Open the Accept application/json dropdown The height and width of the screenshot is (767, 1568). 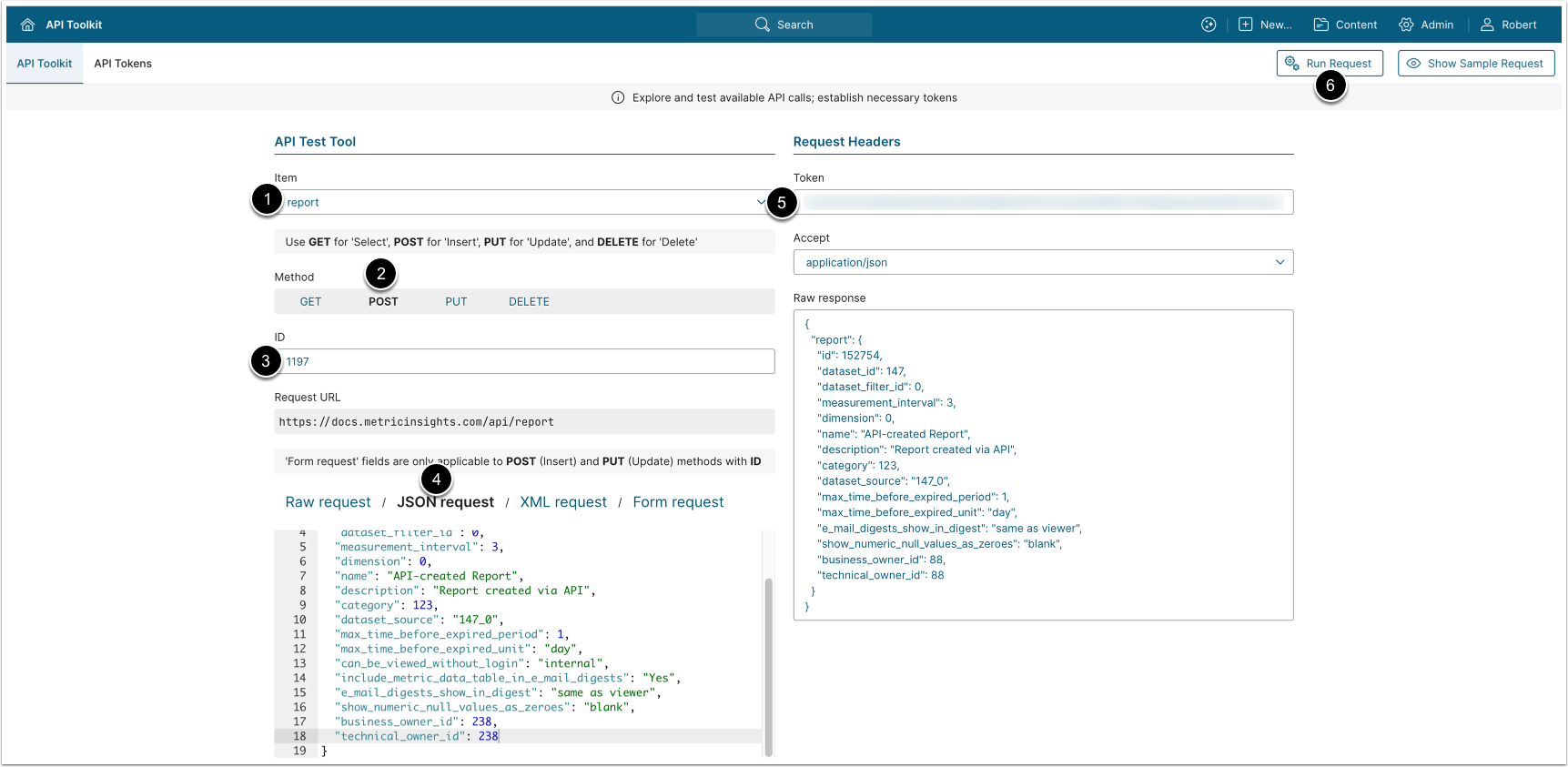pos(1042,263)
